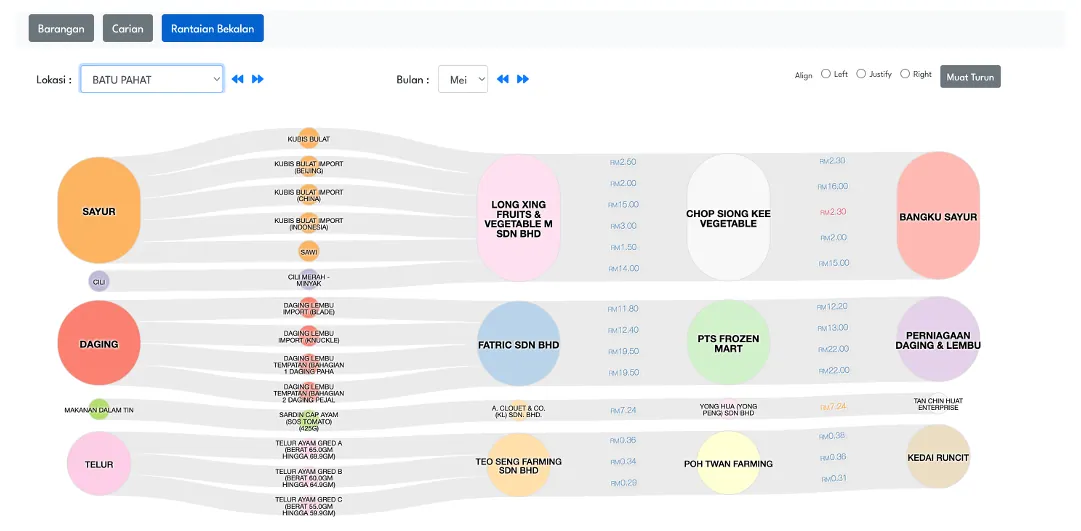Switch to the Carian tab
This screenshot has width=1081, height=531.
pos(128,28)
